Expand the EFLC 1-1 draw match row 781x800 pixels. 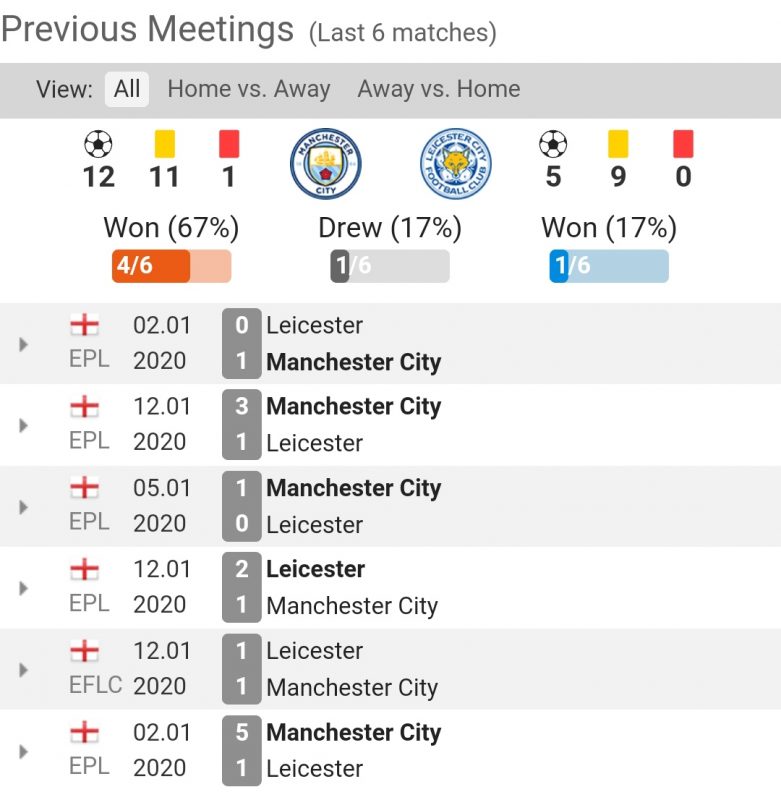pos(24,669)
